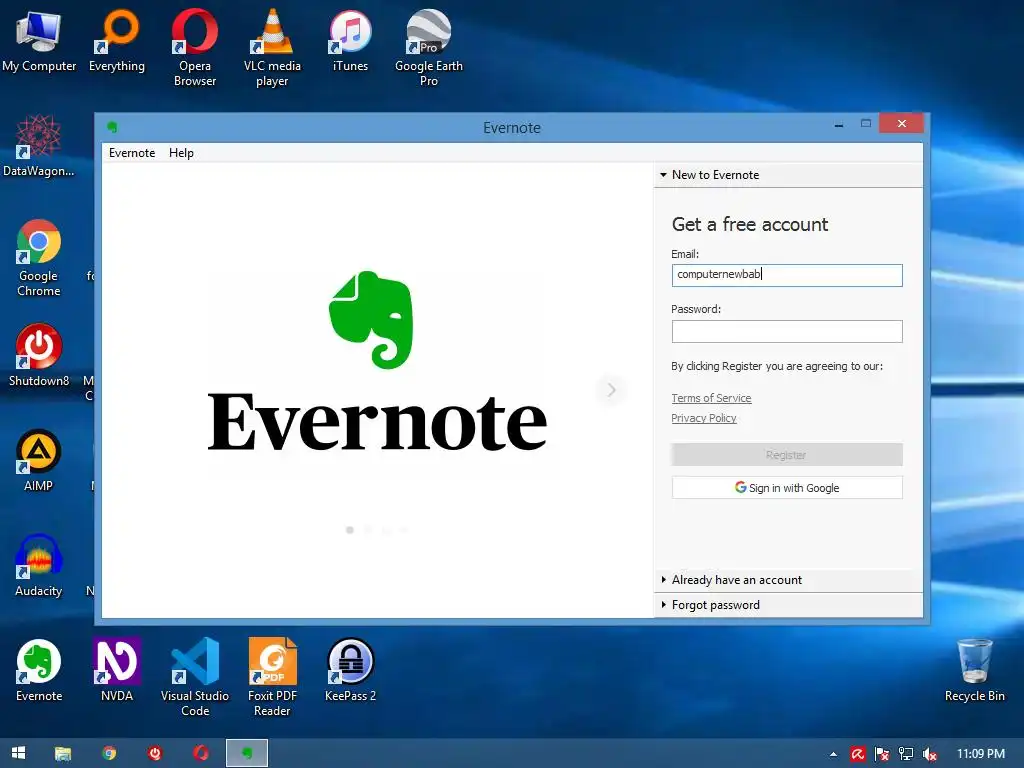Focus the Email input field

787,275
